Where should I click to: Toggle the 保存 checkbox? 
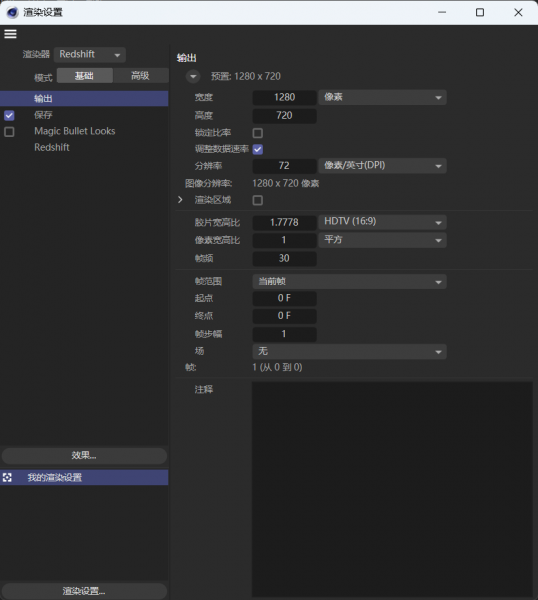(x=9, y=115)
